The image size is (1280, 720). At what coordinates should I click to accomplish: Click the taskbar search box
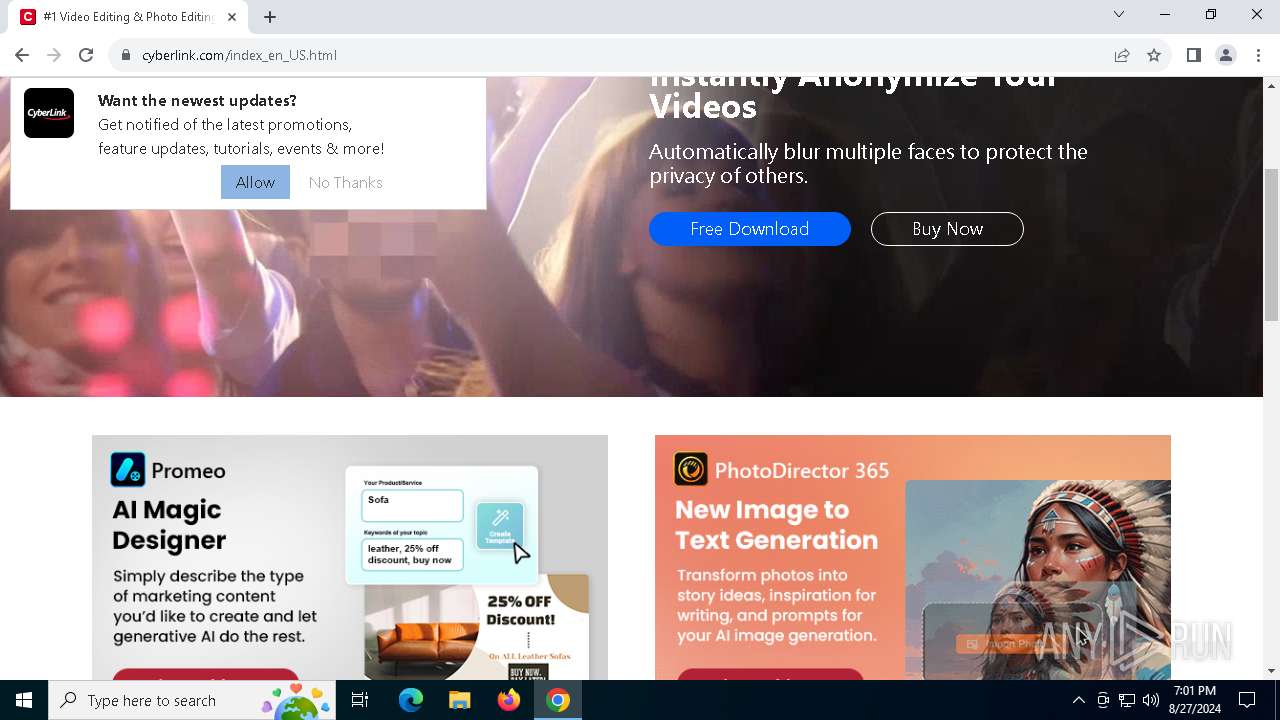(193, 700)
